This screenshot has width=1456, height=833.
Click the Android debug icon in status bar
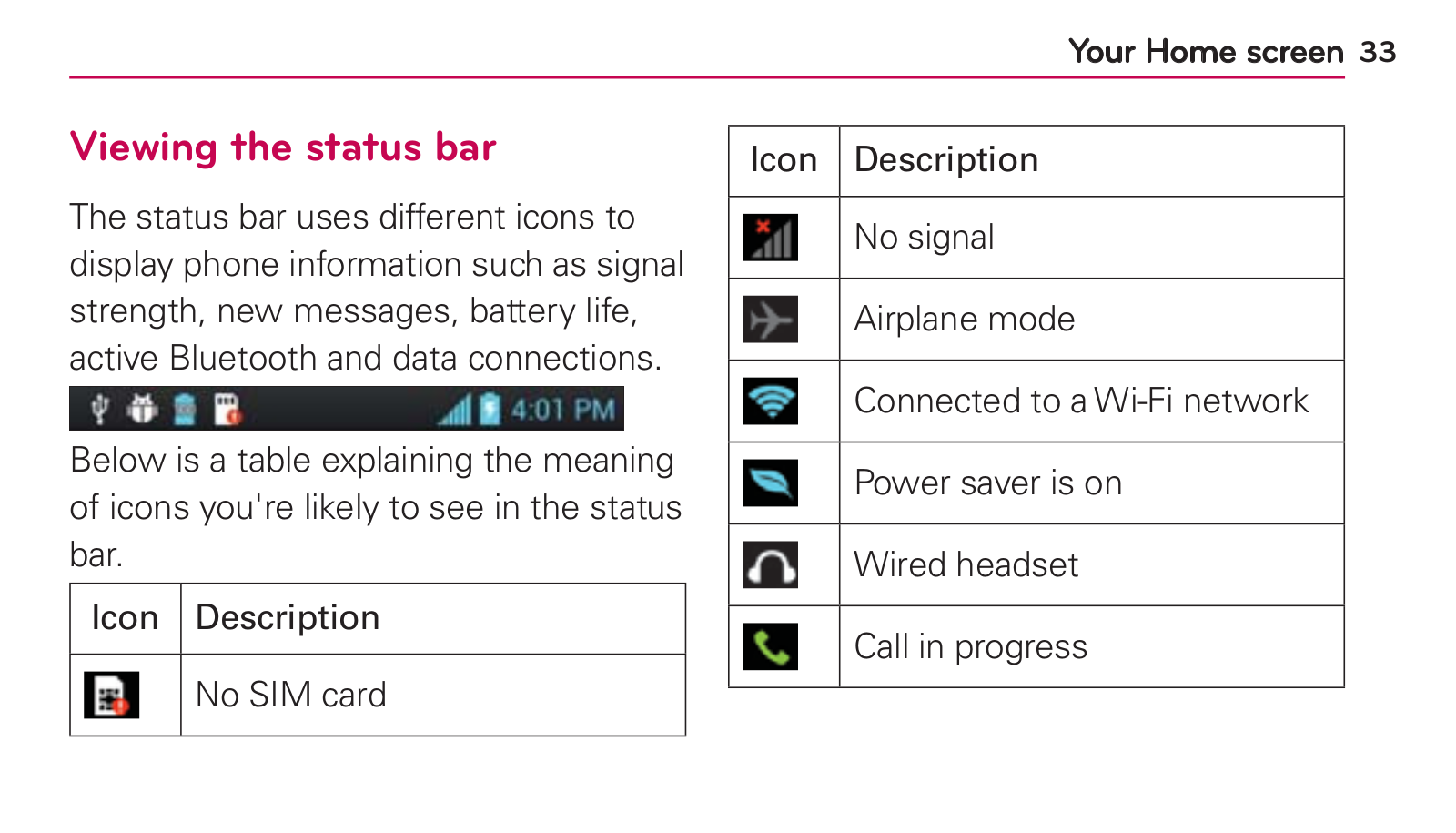pos(141,409)
